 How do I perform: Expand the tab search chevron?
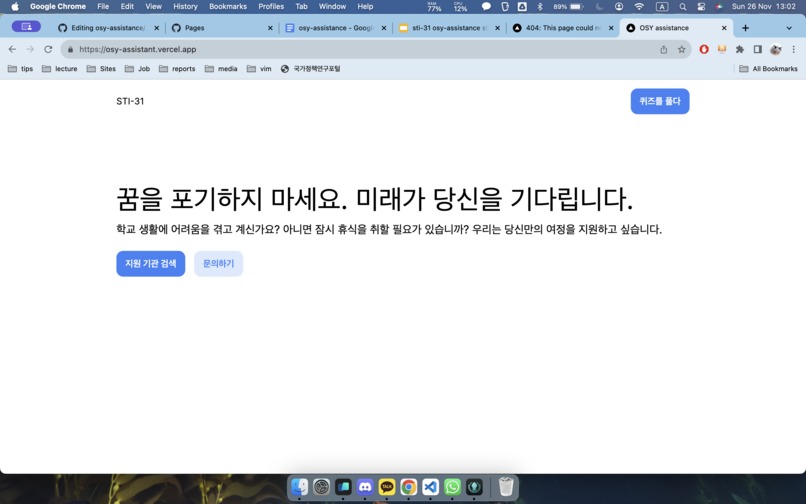[x=789, y=28]
